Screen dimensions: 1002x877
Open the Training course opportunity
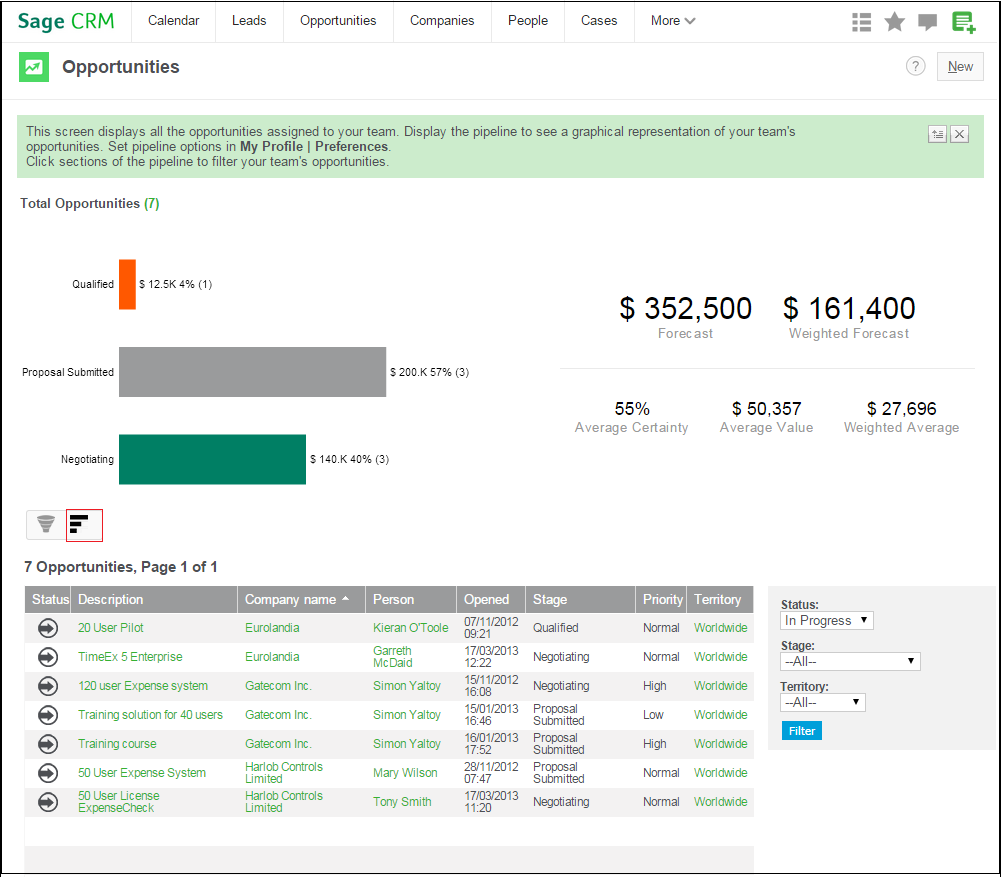pyautogui.click(x=117, y=743)
